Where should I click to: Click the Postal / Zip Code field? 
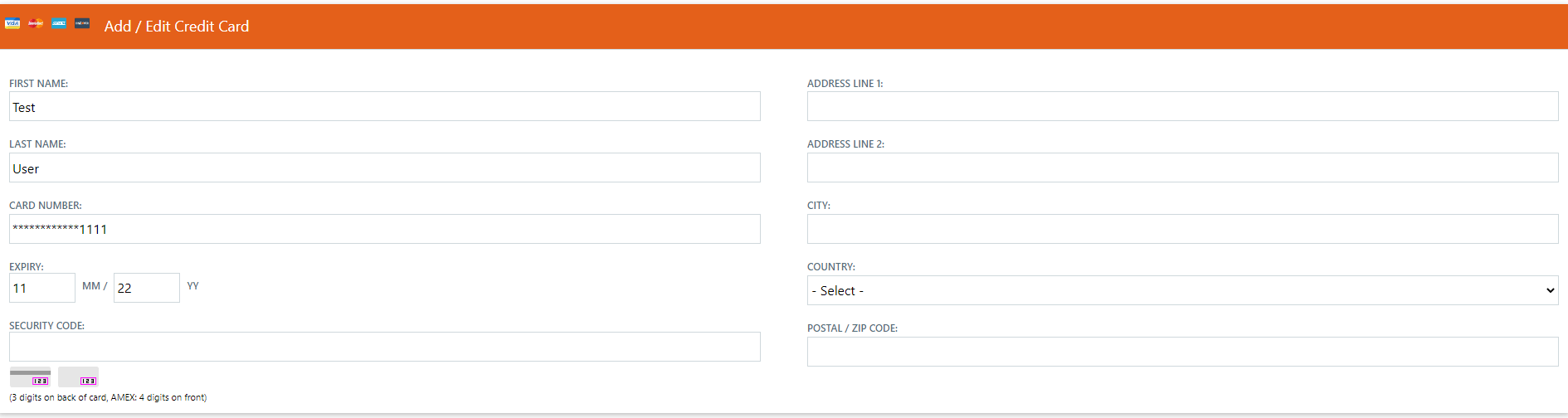click(1182, 352)
